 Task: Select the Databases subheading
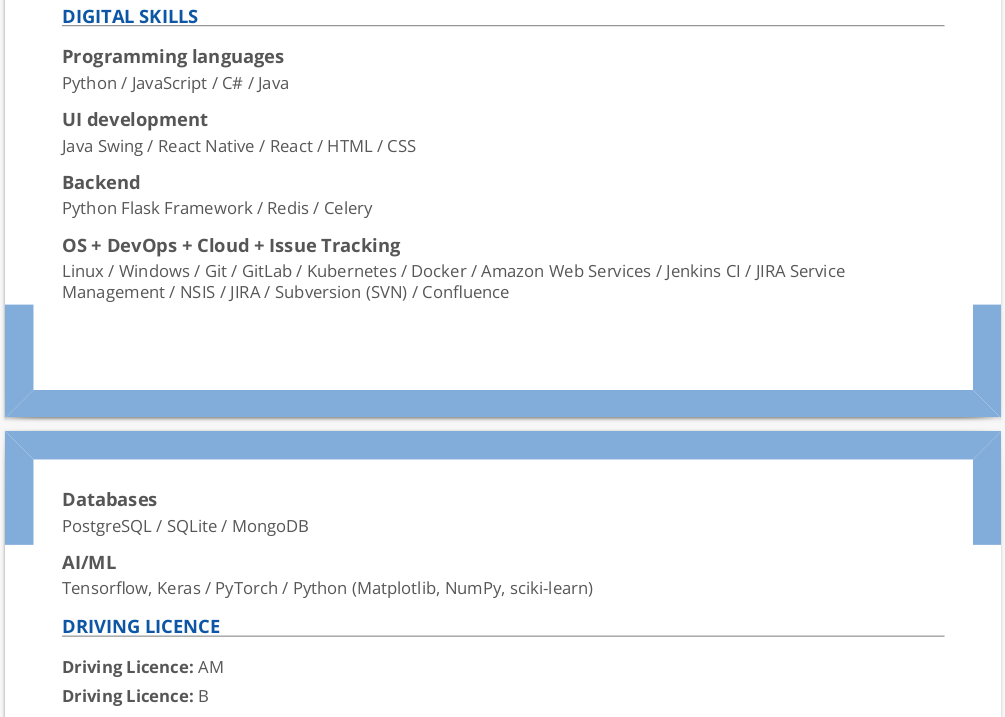(110, 500)
